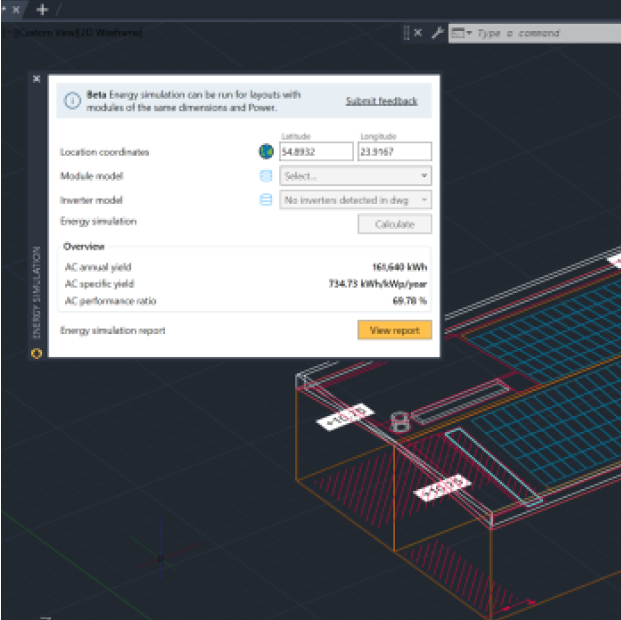Select the AC specific yield value
621x620 pixels.
pyautogui.click(x=377, y=284)
